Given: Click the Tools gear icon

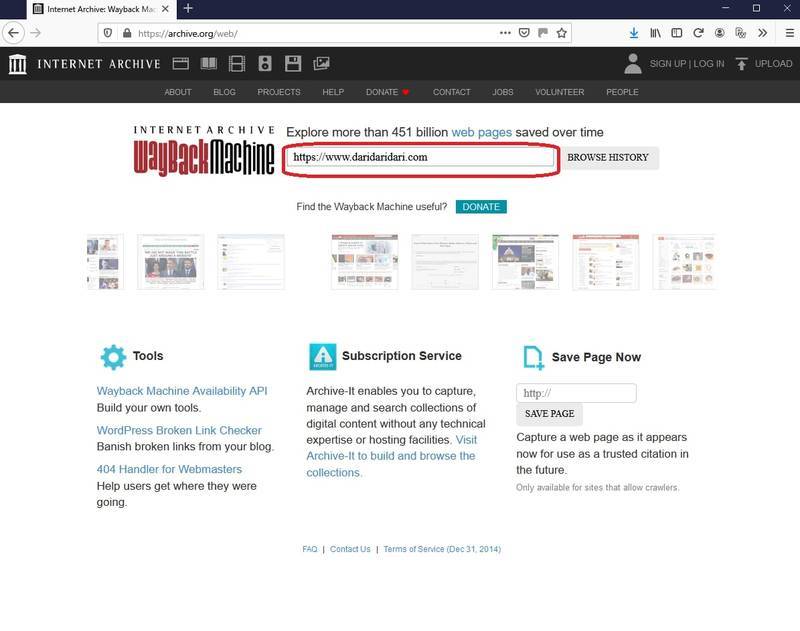Looking at the screenshot, I should click(113, 357).
